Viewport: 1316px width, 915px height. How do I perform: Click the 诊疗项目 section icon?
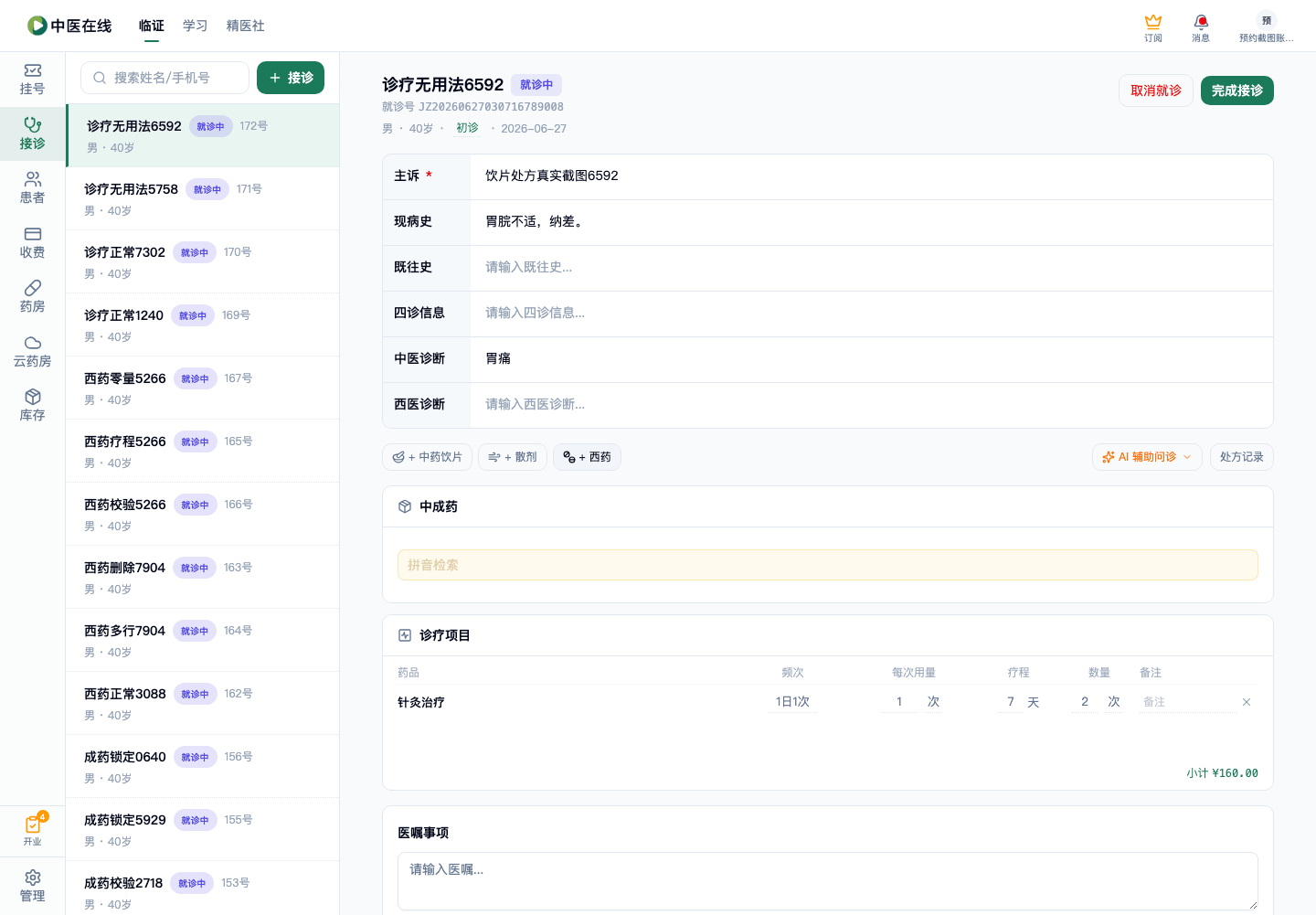pyautogui.click(x=405, y=635)
